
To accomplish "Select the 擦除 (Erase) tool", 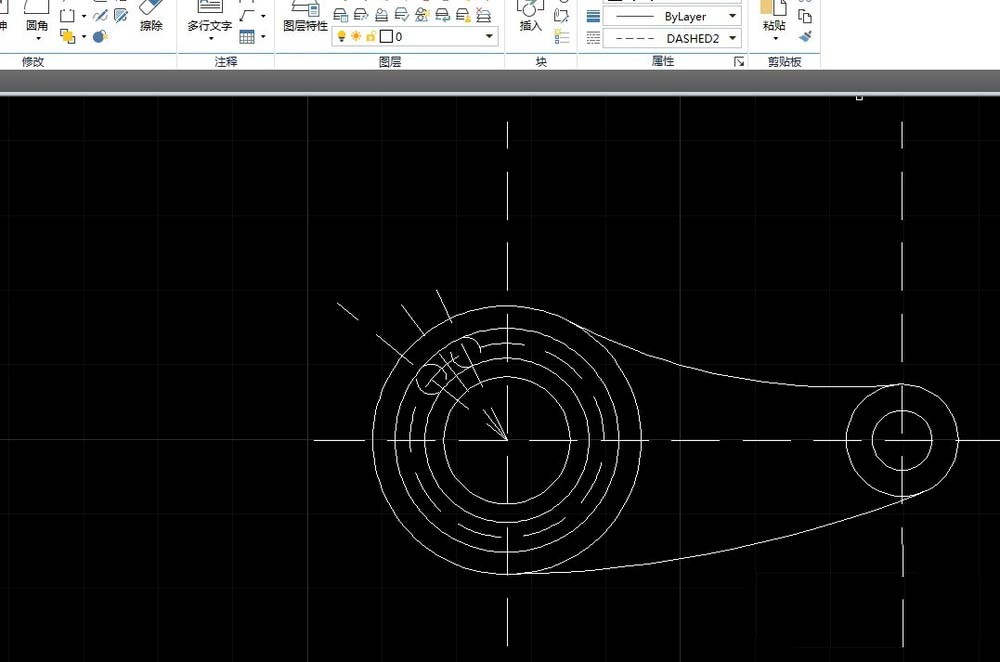I will point(150,18).
